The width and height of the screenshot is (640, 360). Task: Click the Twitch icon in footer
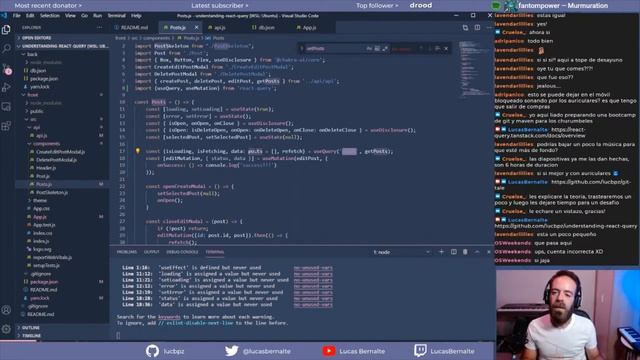click(420, 351)
